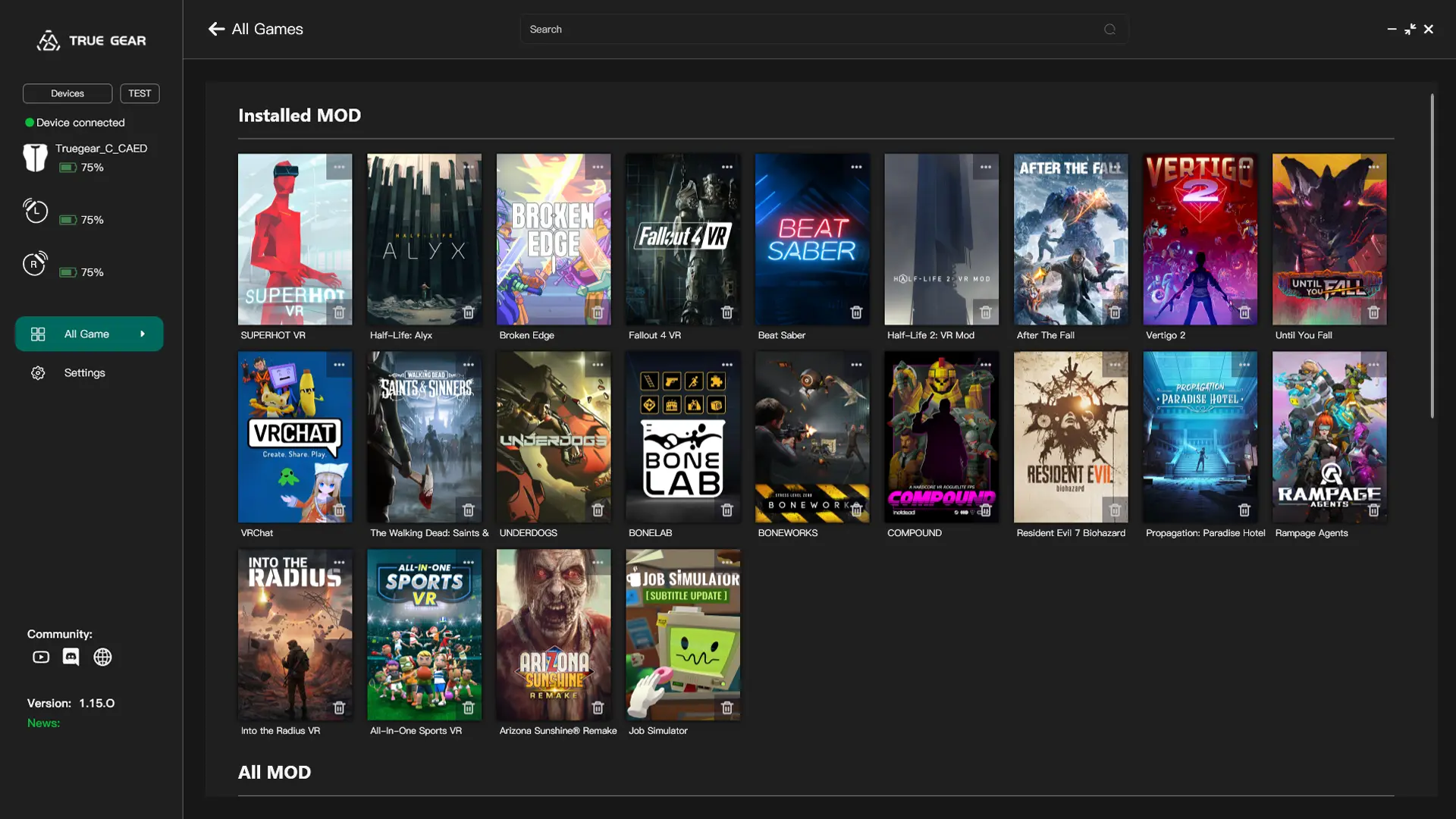Click trash icon on Beat Saber card

click(x=856, y=312)
